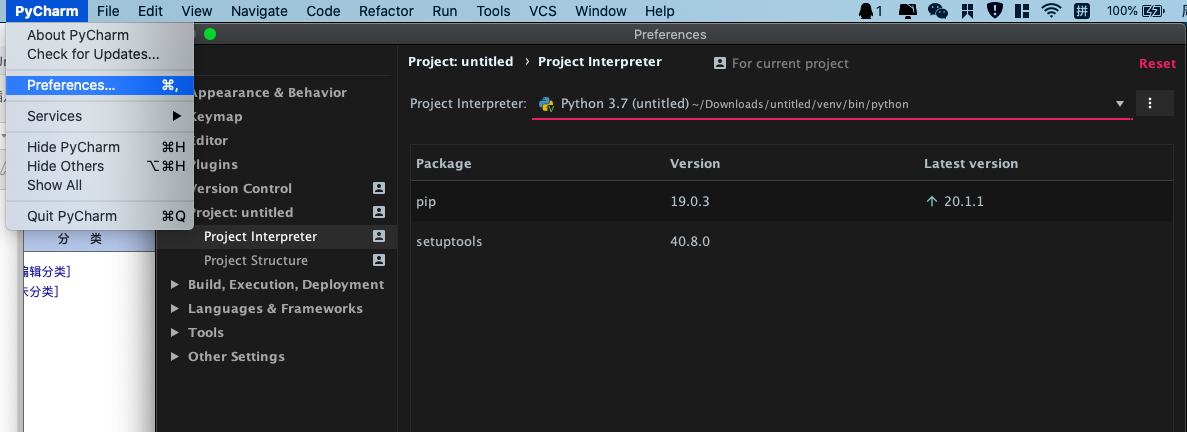The height and width of the screenshot is (432, 1187).
Task: Open the Project Interpreter dropdown arrow
Action: pyautogui.click(x=1120, y=104)
